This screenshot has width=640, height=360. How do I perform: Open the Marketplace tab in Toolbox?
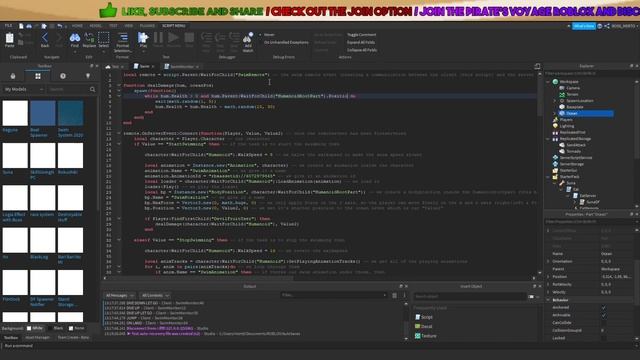point(13,76)
